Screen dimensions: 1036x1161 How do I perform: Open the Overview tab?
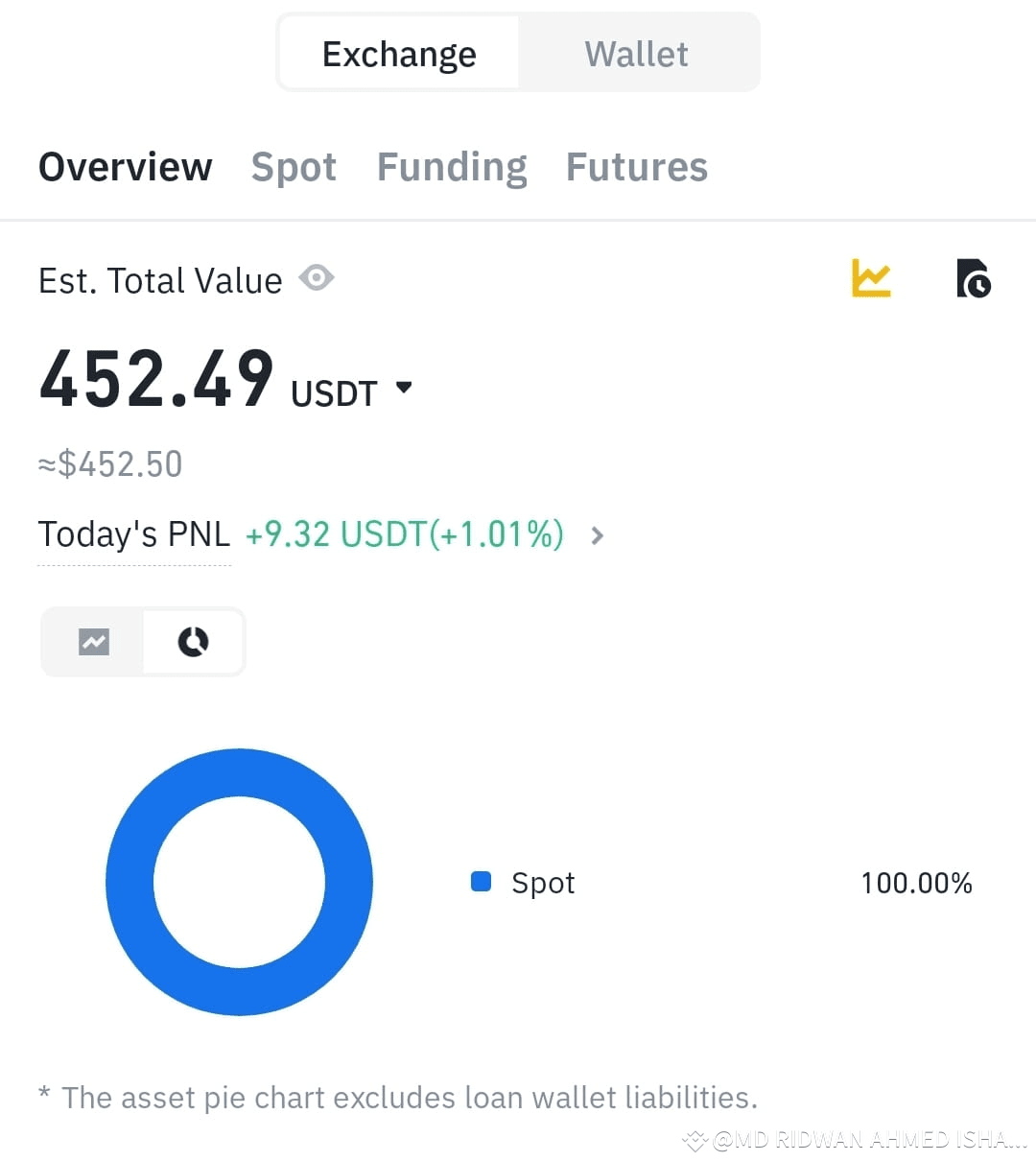tap(126, 167)
